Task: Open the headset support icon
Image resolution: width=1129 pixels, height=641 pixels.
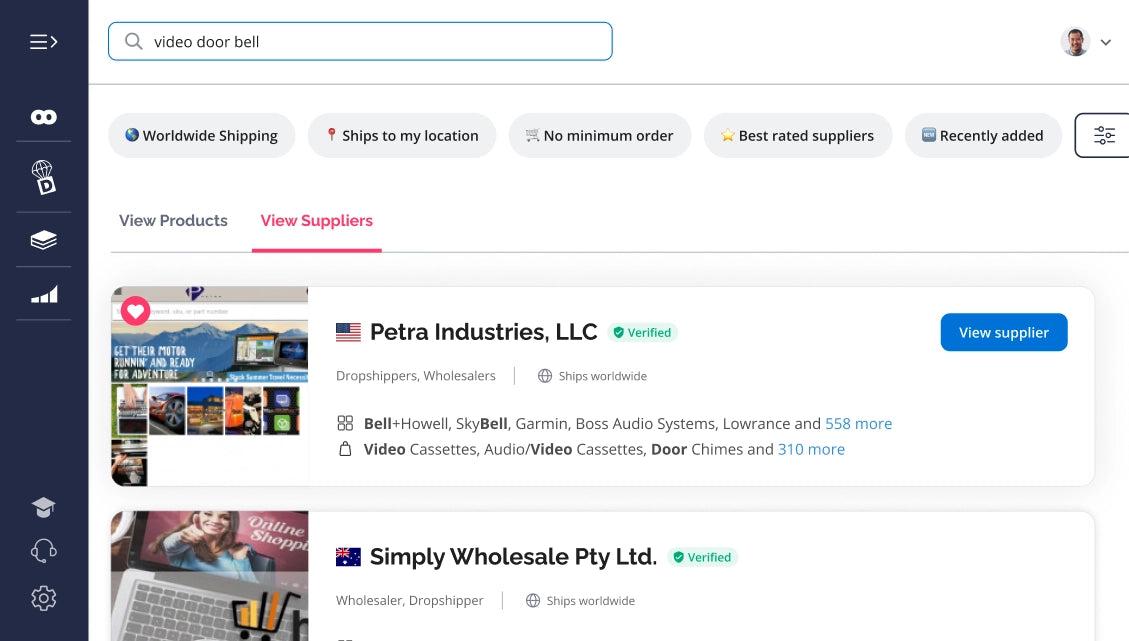Action: [43, 551]
